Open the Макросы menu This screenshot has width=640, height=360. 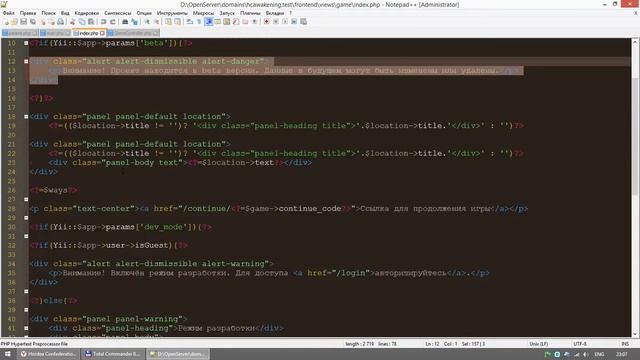click(x=203, y=13)
